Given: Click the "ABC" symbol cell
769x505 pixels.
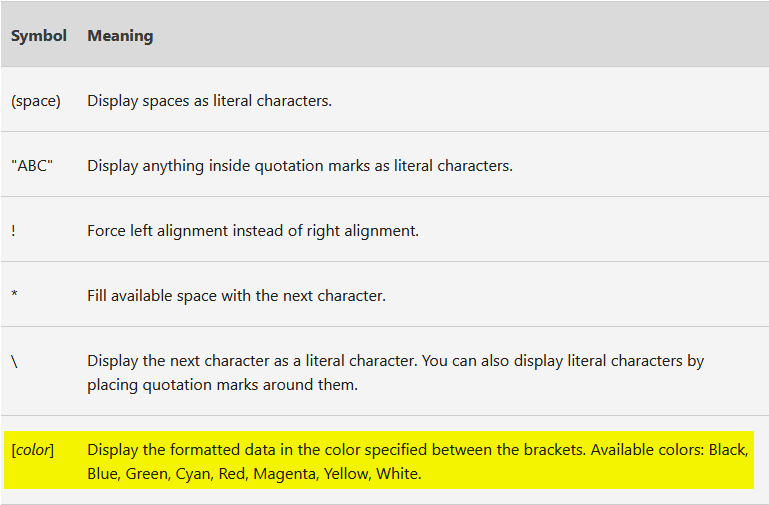Looking at the screenshot, I should [32, 166].
